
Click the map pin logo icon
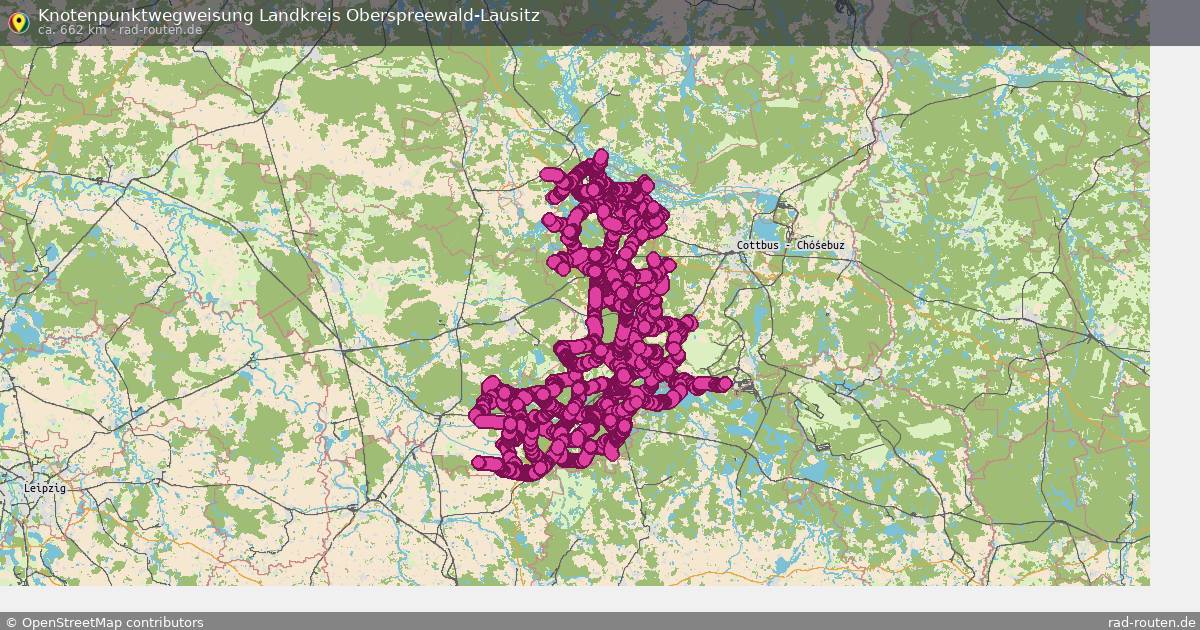(x=19, y=21)
